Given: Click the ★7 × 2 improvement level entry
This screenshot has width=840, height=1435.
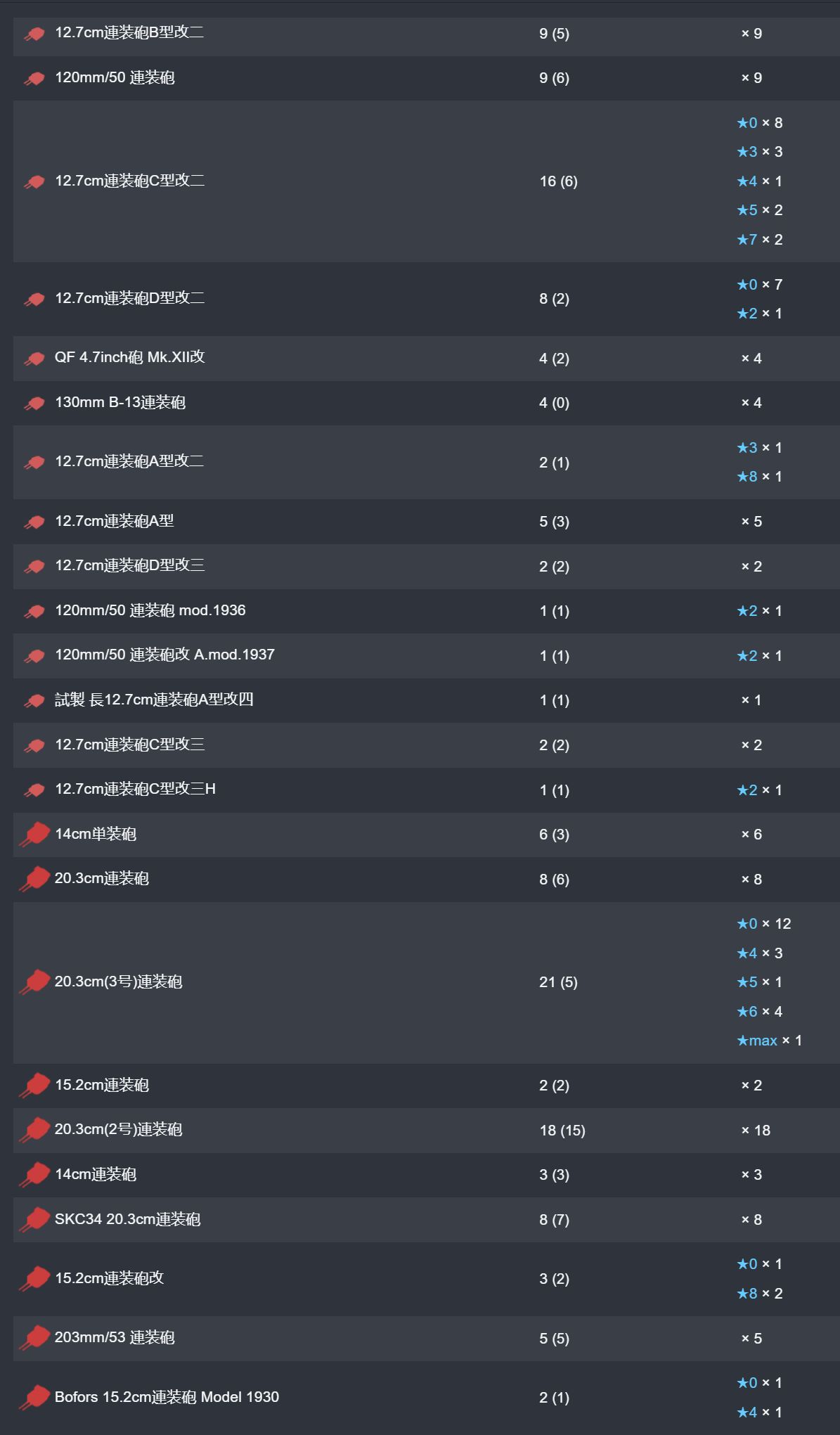Looking at the screenshot, I should pyautogui.click(x=759, y=240).
